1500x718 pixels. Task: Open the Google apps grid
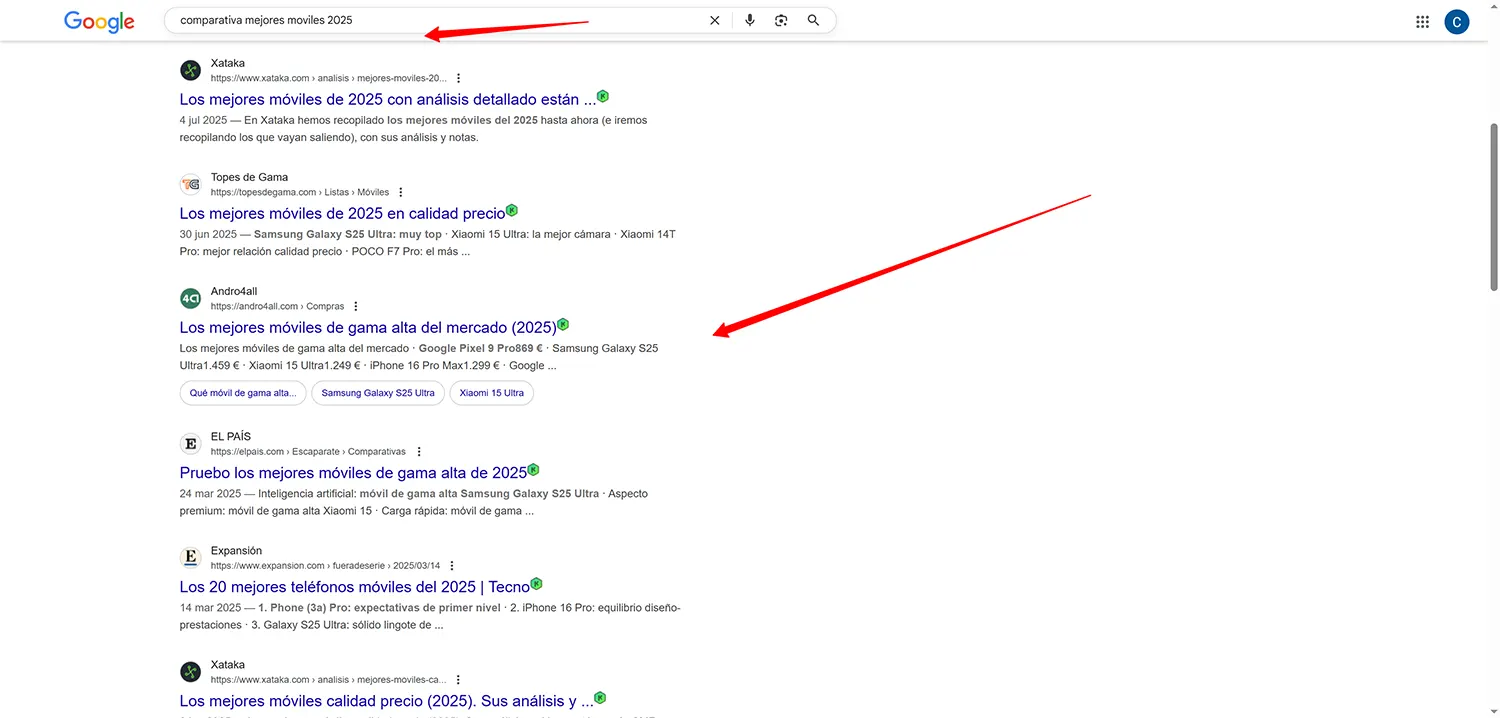point(1422,20)
